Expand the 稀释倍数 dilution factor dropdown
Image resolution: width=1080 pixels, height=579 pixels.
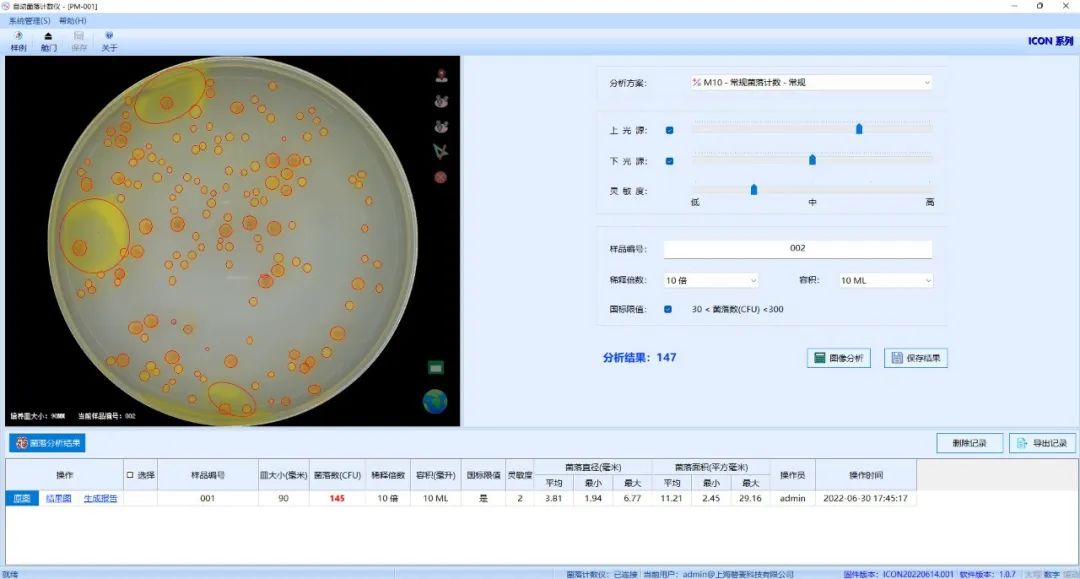(x=711, y=281)
